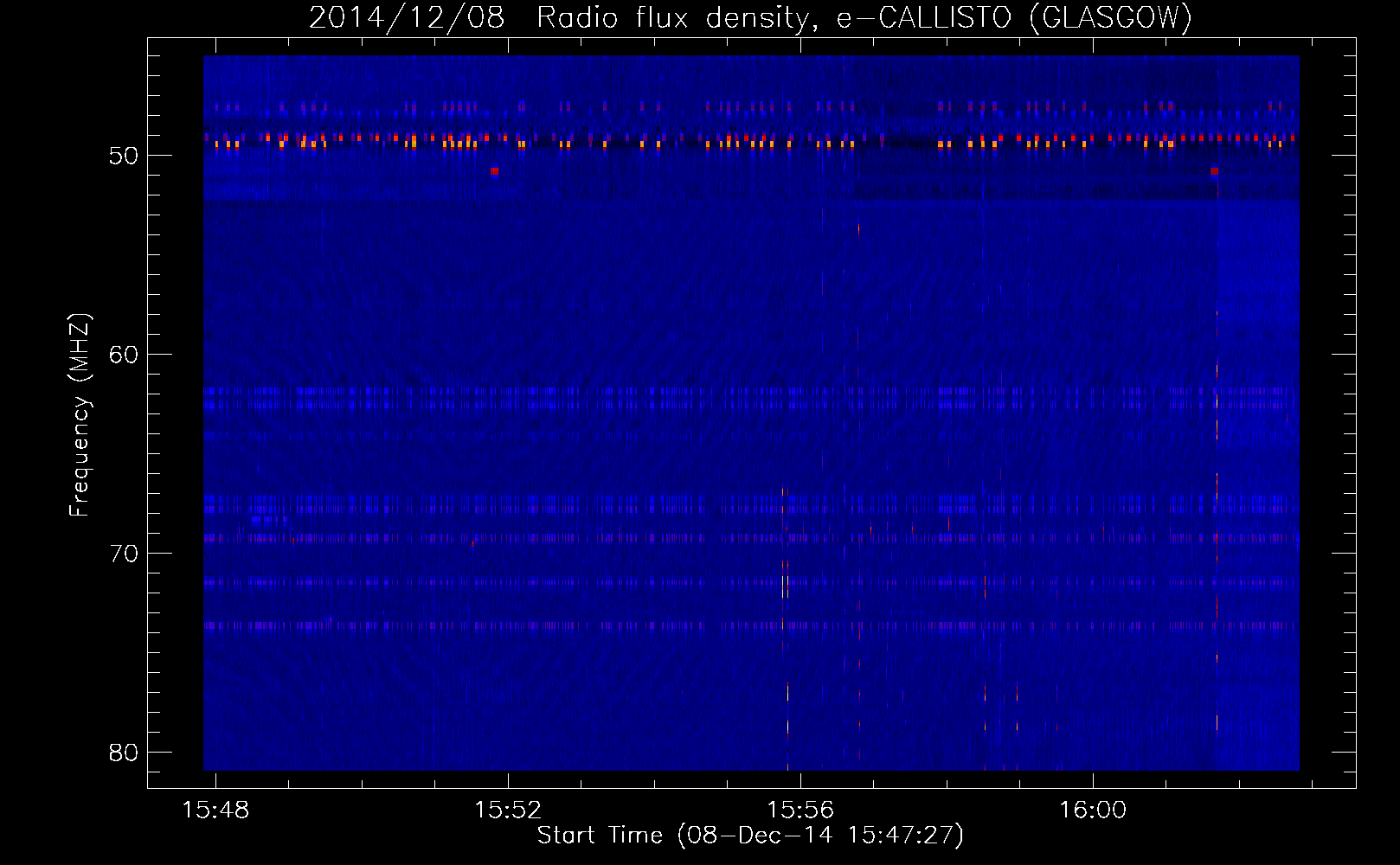1400x865 pixels.
Task: Click the 16:00 time tick label
Action: (1093, 810)
